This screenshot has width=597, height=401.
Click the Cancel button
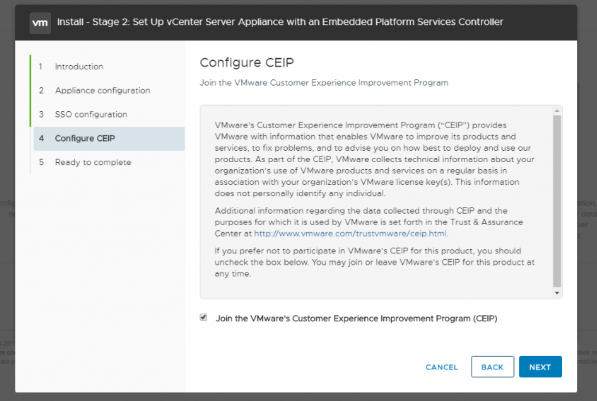coord(441,367)
